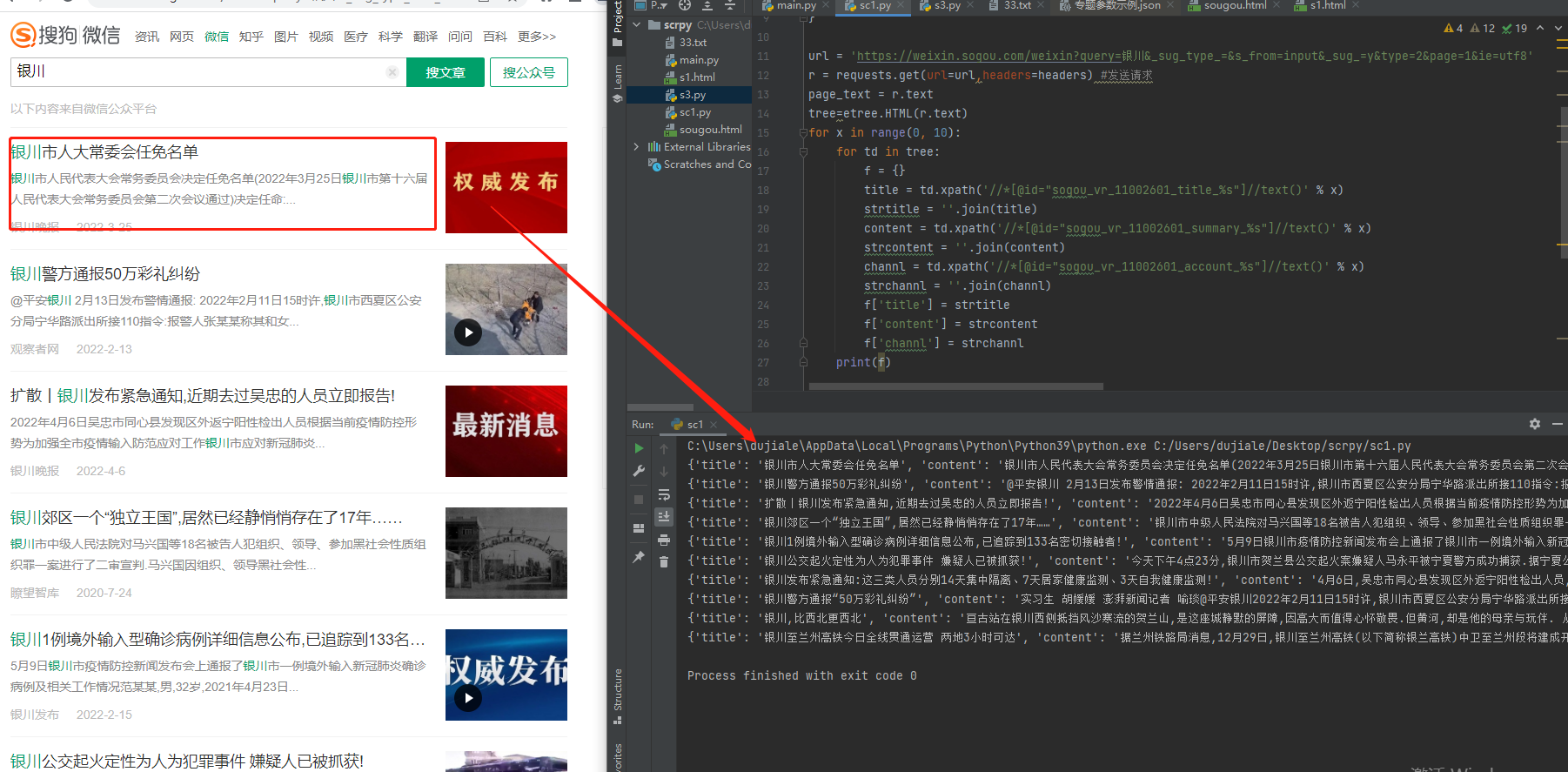Toggle soft-wrap in Run console
The height and width of the screenshot is (772, 1568).
664,494
